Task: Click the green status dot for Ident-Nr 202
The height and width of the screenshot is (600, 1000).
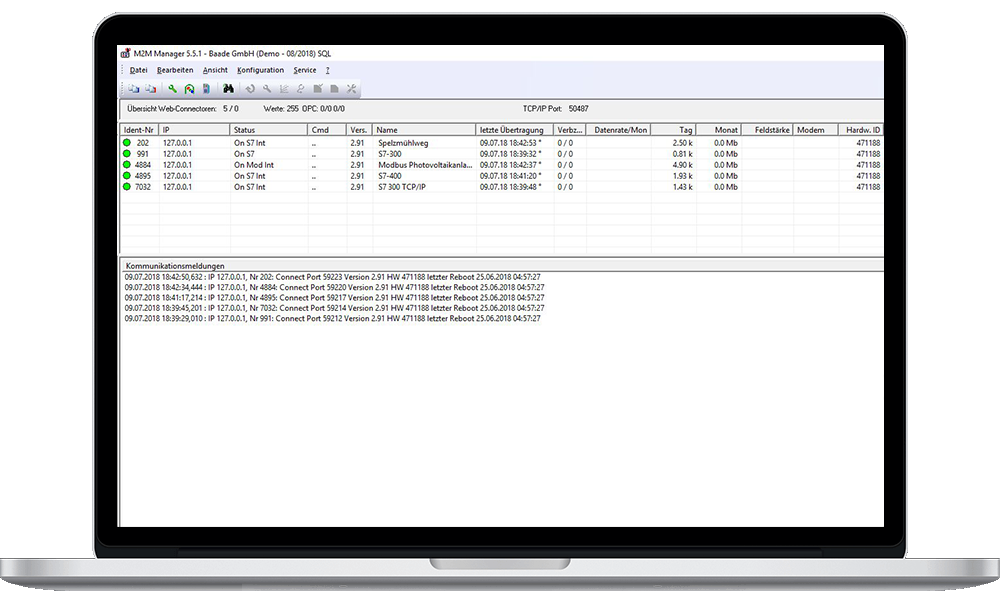Action: (x=127, y=143)
